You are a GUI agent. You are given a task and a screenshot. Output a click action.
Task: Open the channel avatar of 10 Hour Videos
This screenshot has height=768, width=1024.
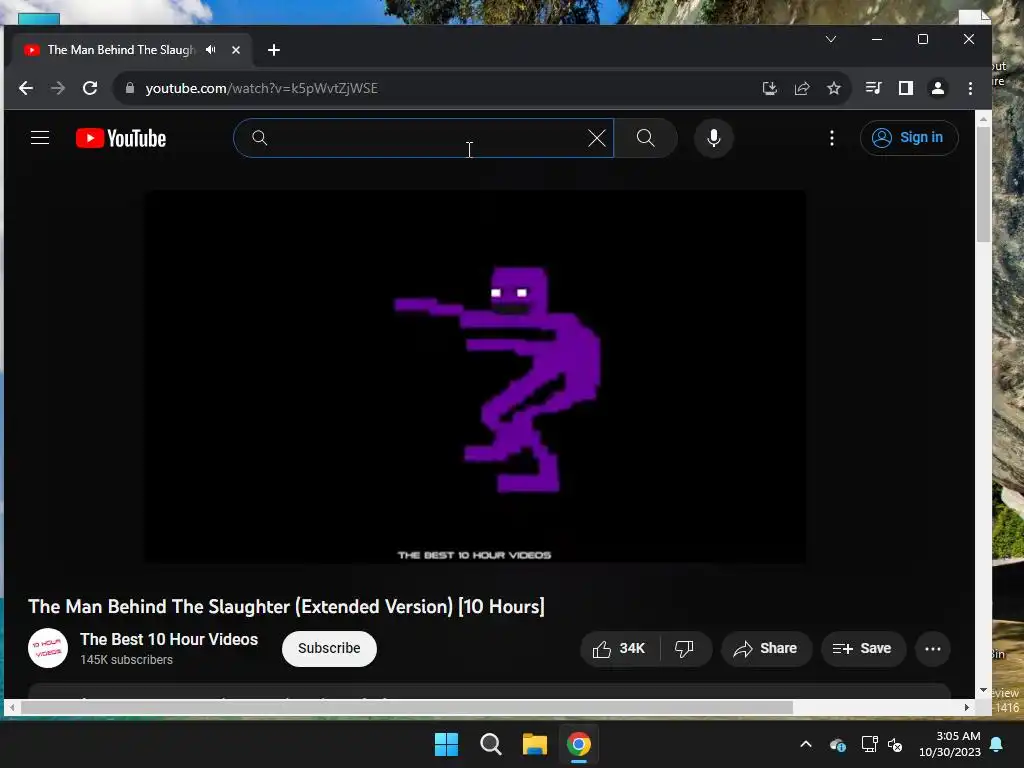(48, 648)
